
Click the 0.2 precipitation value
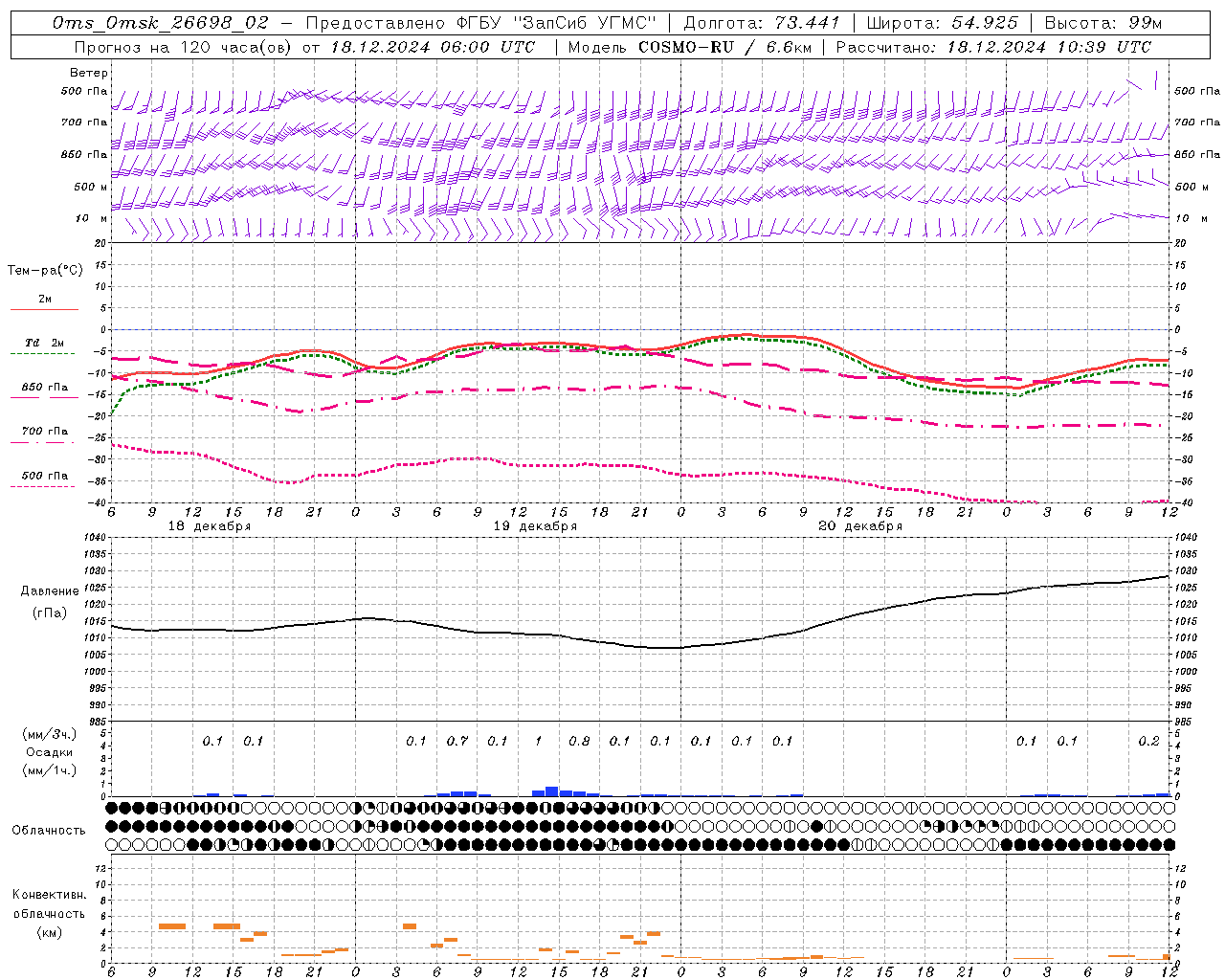click(x=1148, y=741)
